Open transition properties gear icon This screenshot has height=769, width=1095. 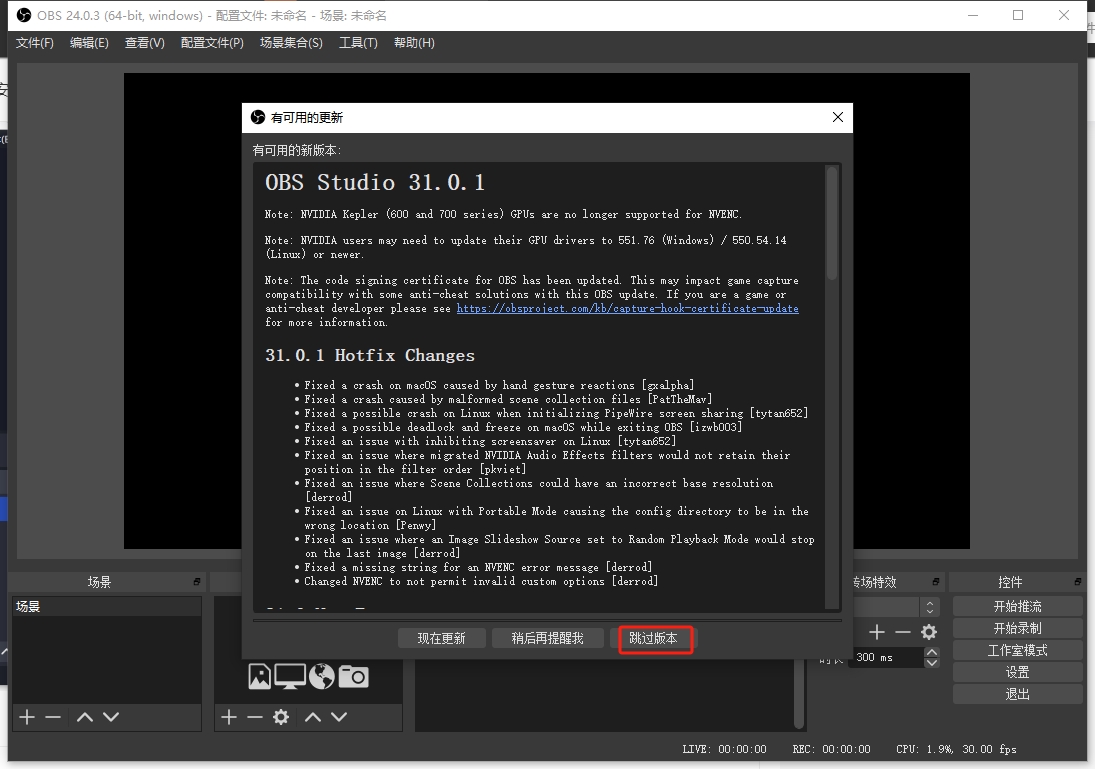(929, 632)
